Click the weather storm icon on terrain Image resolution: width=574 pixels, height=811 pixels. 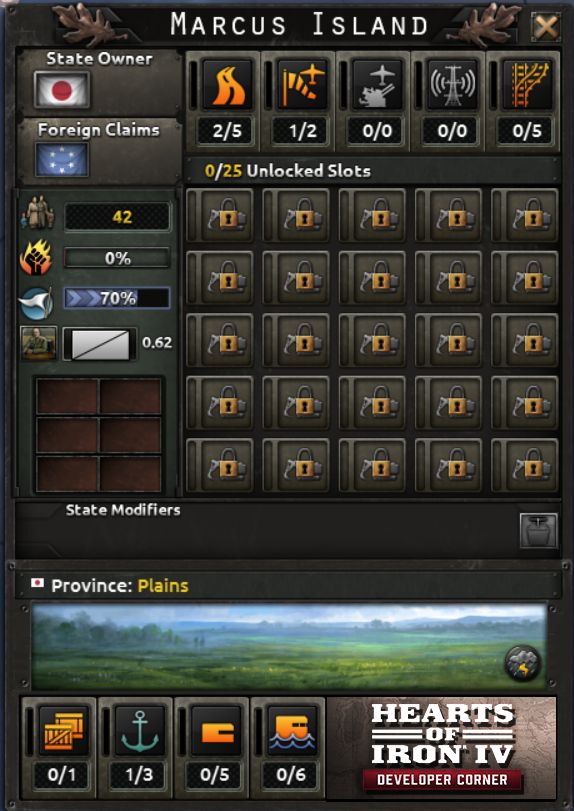point(522,664)
